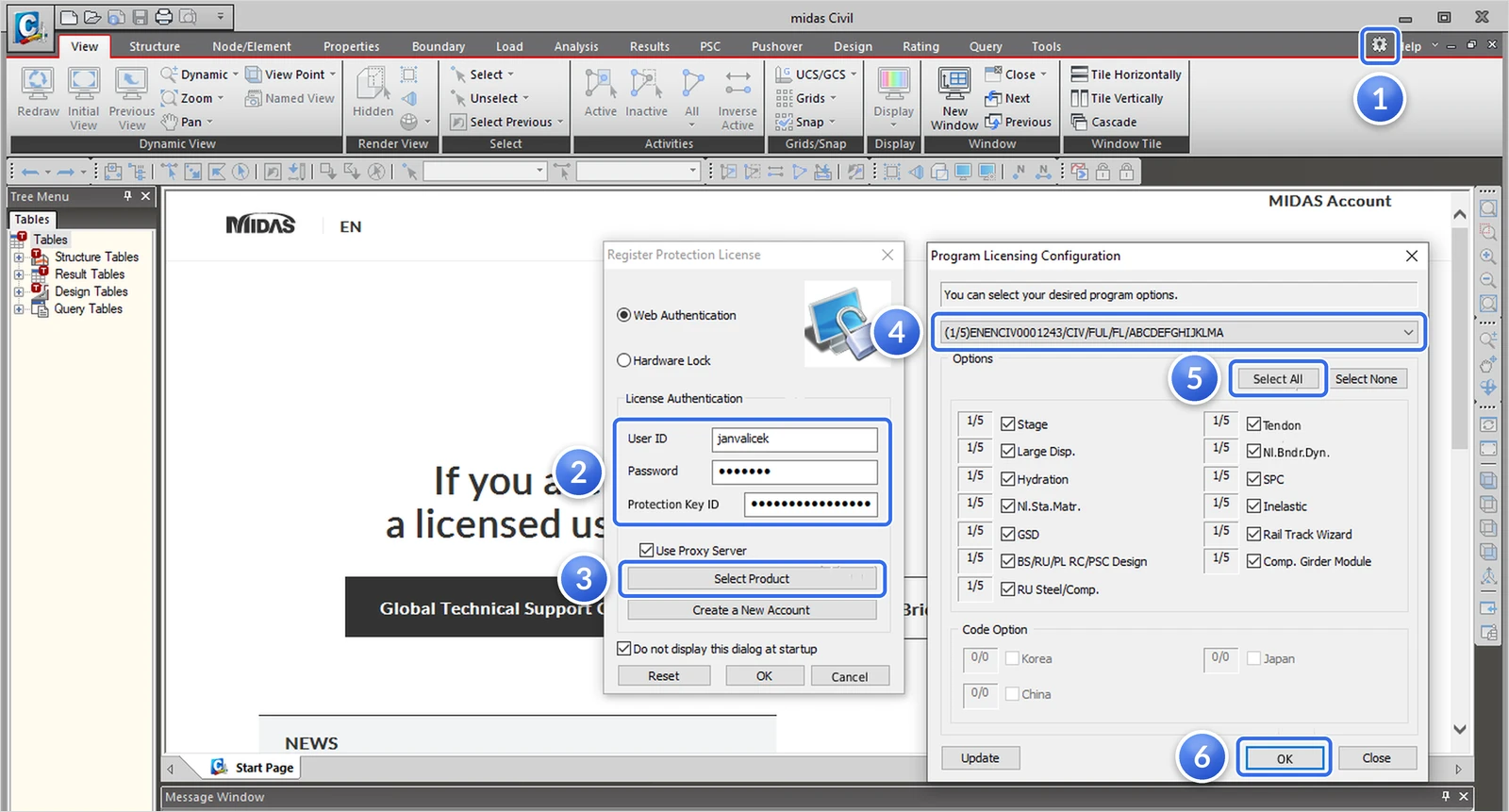
Task: Open the Structure ribbon tab
Action: (x=155, y=46)
